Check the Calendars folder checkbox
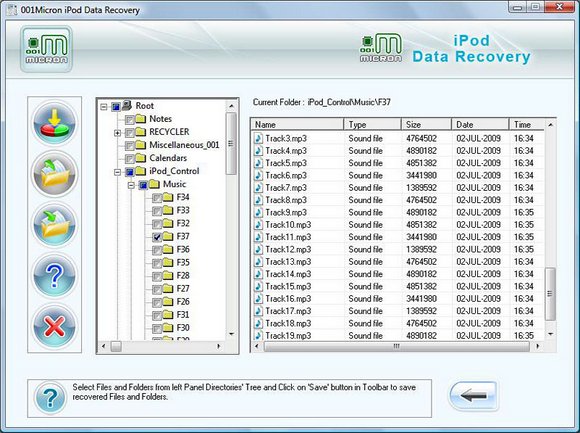 pyautogui.click(x=129, y=159)
